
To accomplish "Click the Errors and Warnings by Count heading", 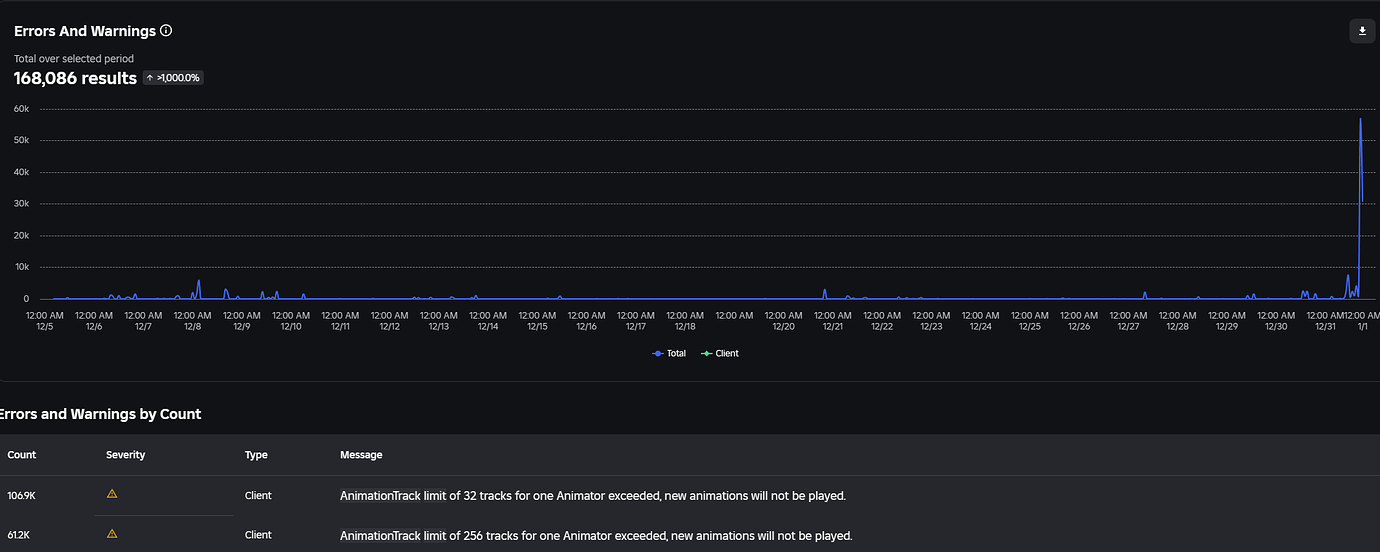I will point(100,414).
